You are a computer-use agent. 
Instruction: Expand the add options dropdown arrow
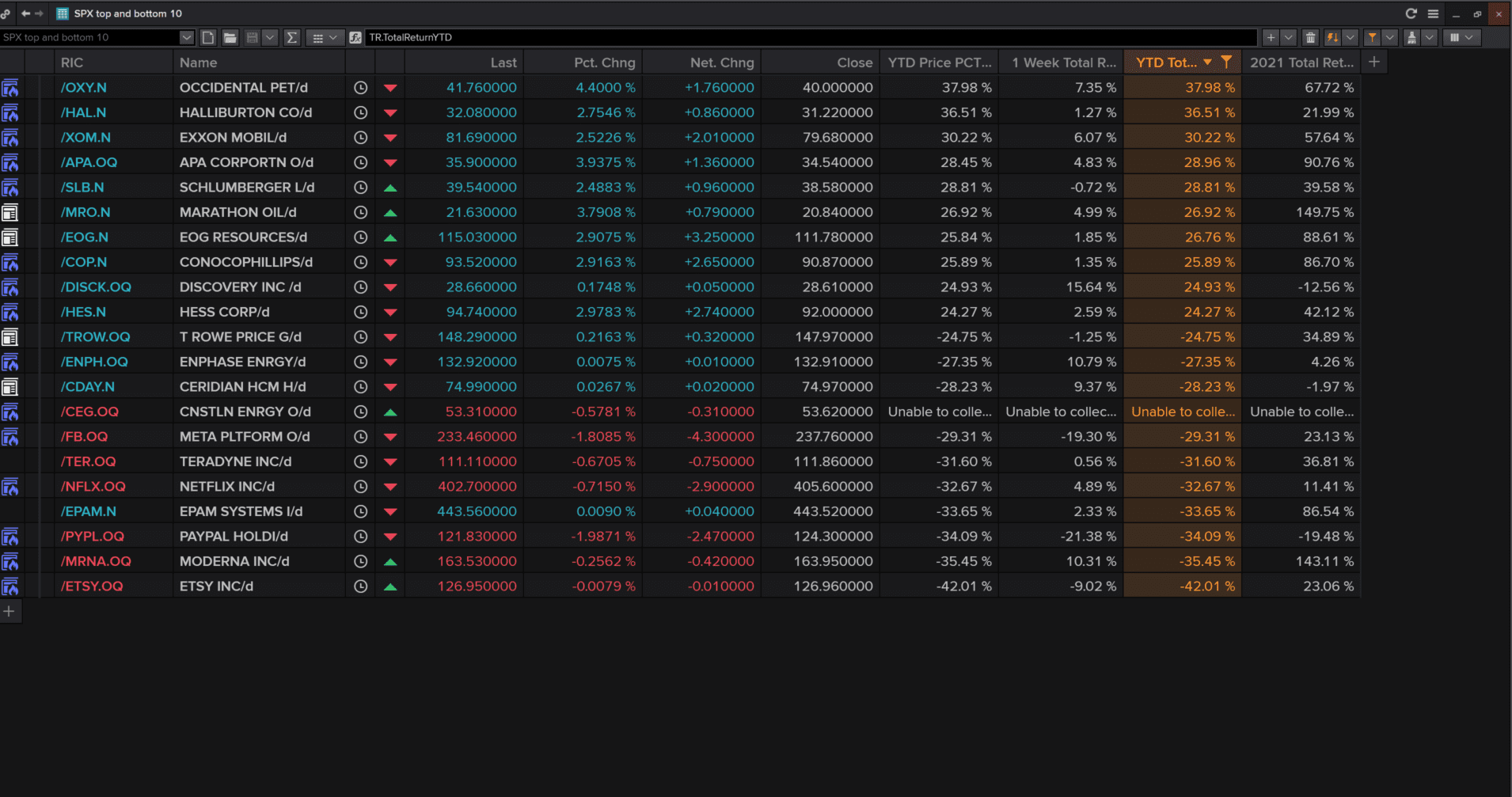pos(1289,37)
